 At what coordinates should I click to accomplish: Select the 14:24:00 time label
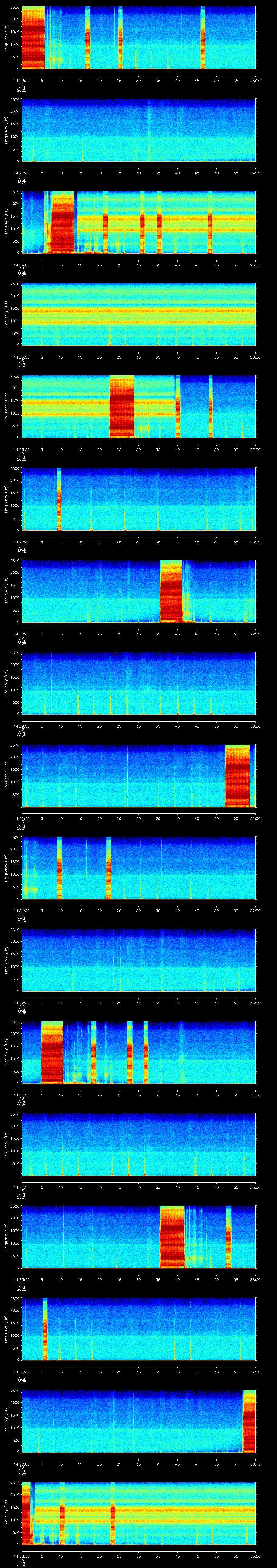[x=21, y=265]
